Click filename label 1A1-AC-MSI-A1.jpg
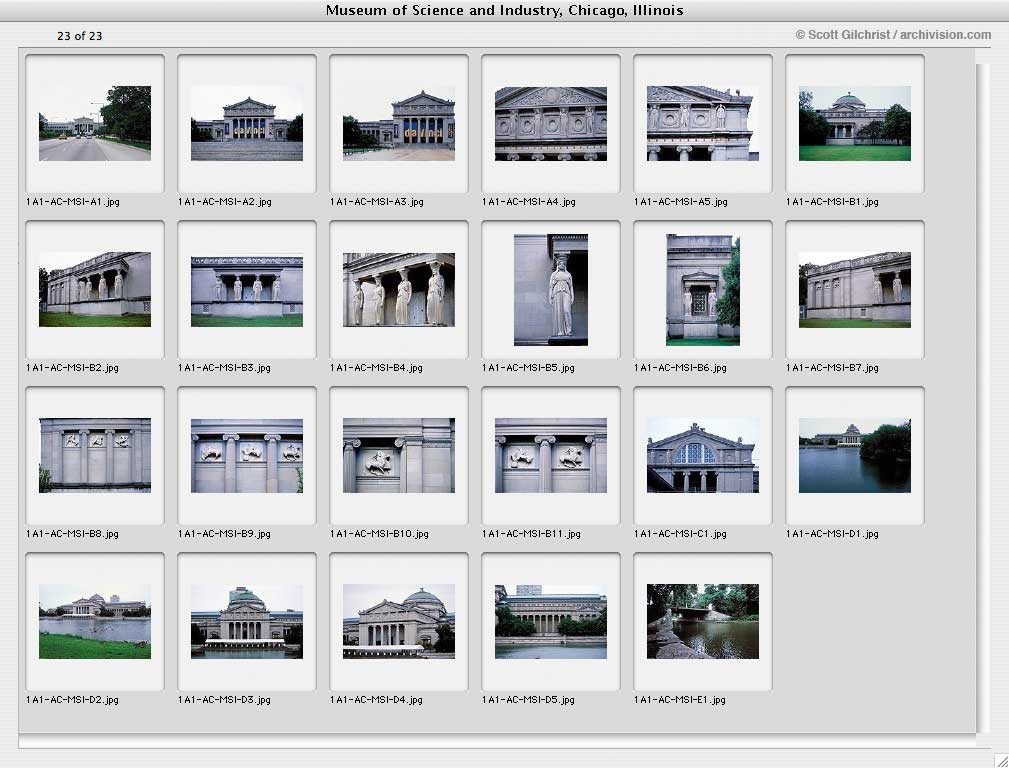Viewport: 1009px width, 768px height. click(73, 201)
